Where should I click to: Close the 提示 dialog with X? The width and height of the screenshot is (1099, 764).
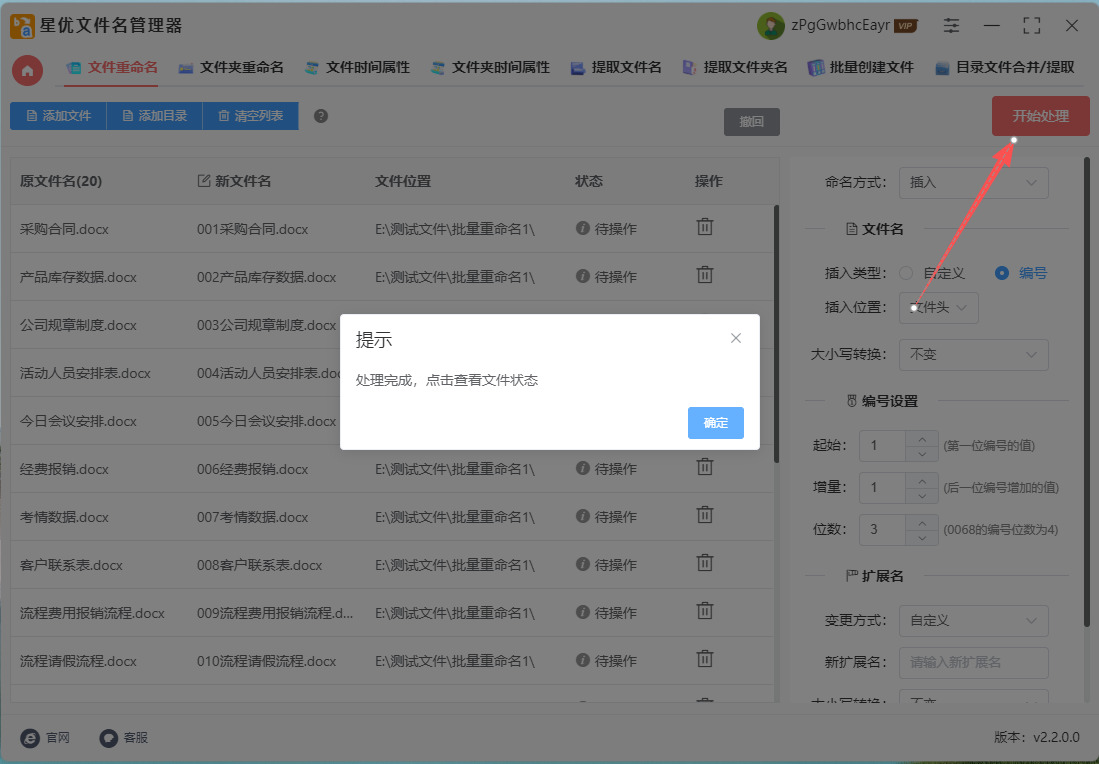[736, 338]
